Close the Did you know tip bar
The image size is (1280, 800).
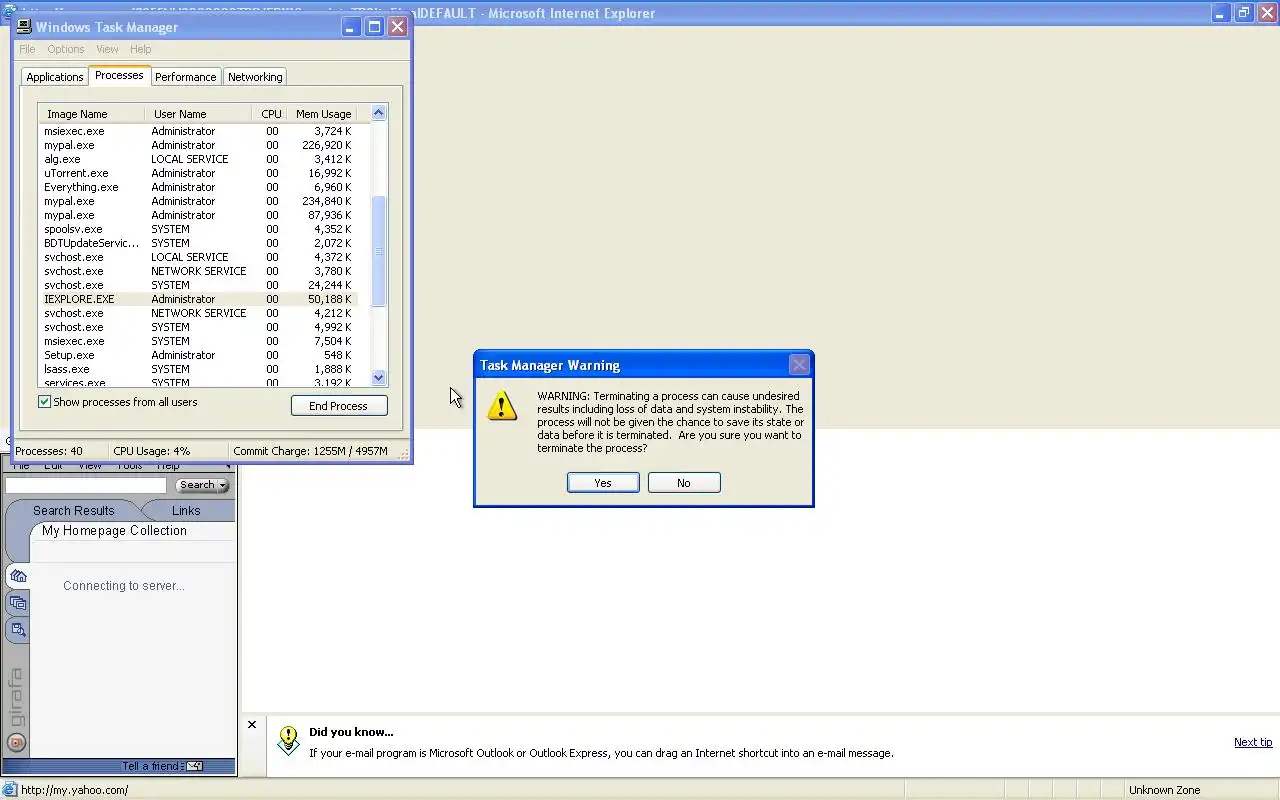click(x=252, y=725)
